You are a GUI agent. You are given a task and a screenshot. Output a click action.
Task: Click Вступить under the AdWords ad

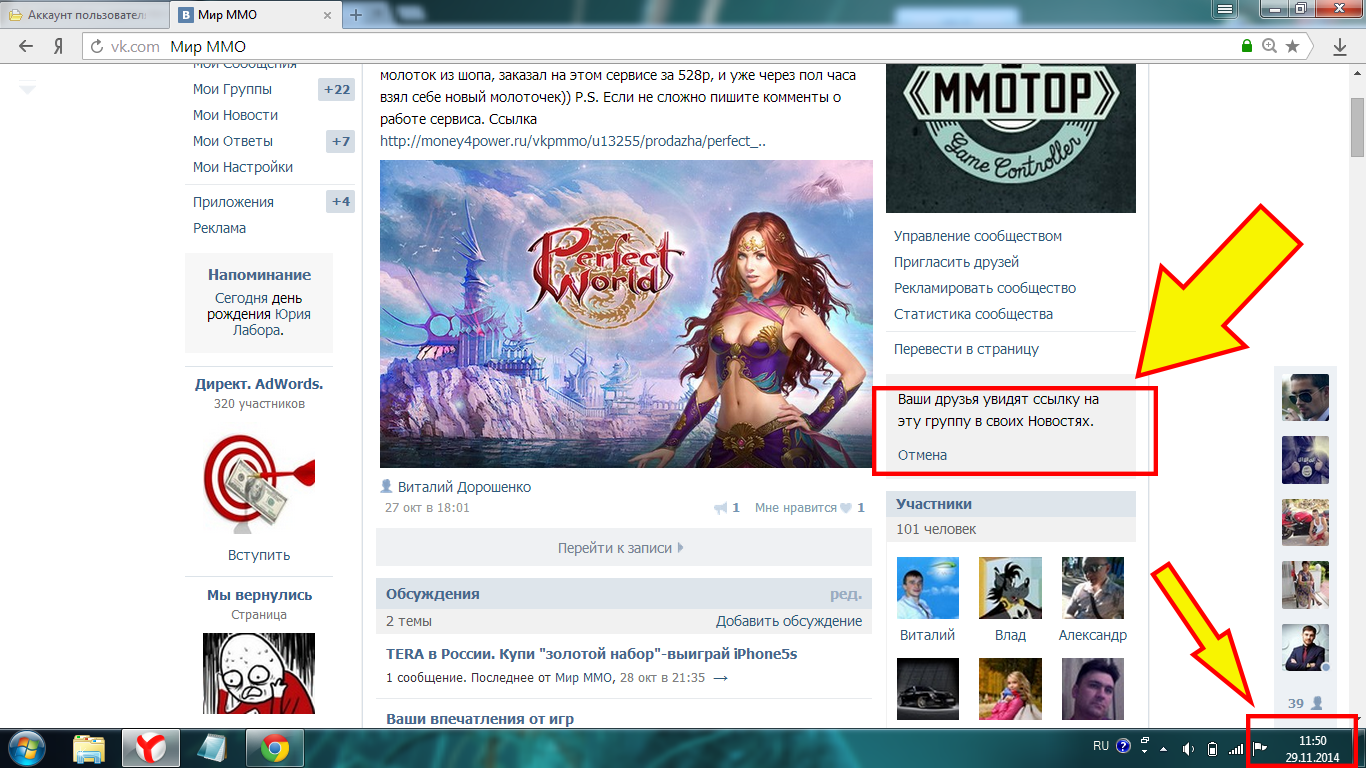coord(259,555)
